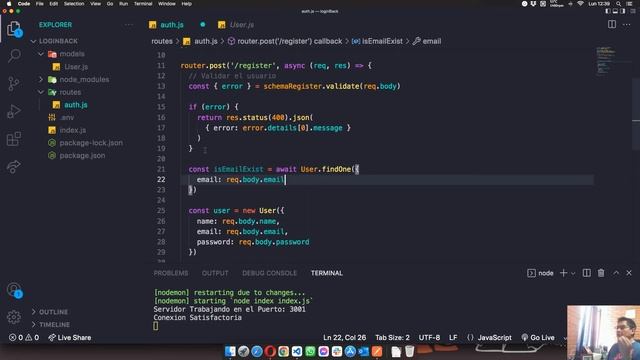Viewport: 640px width, 360px height.
Task: Click the code minimap preview
Action: pyautogui.click(x=606, y=60)
